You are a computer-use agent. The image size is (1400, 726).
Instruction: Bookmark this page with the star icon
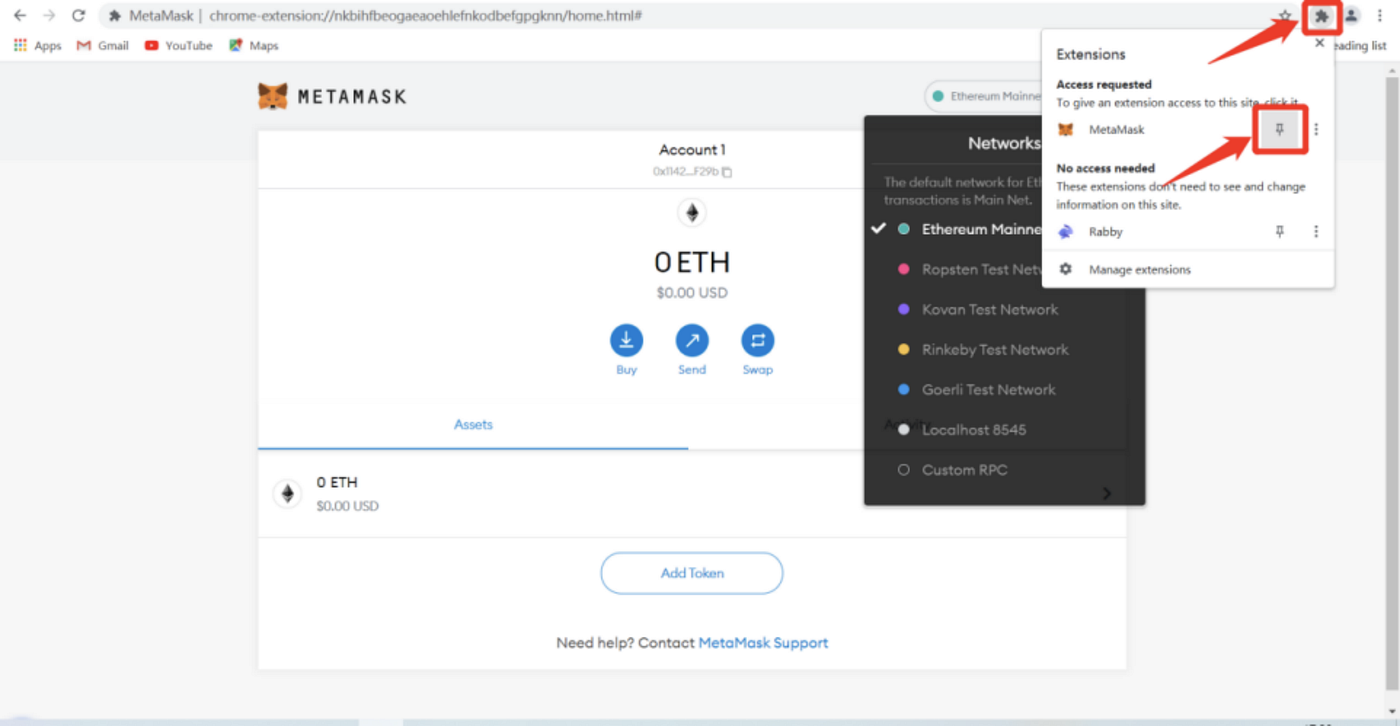(1285, 16)
